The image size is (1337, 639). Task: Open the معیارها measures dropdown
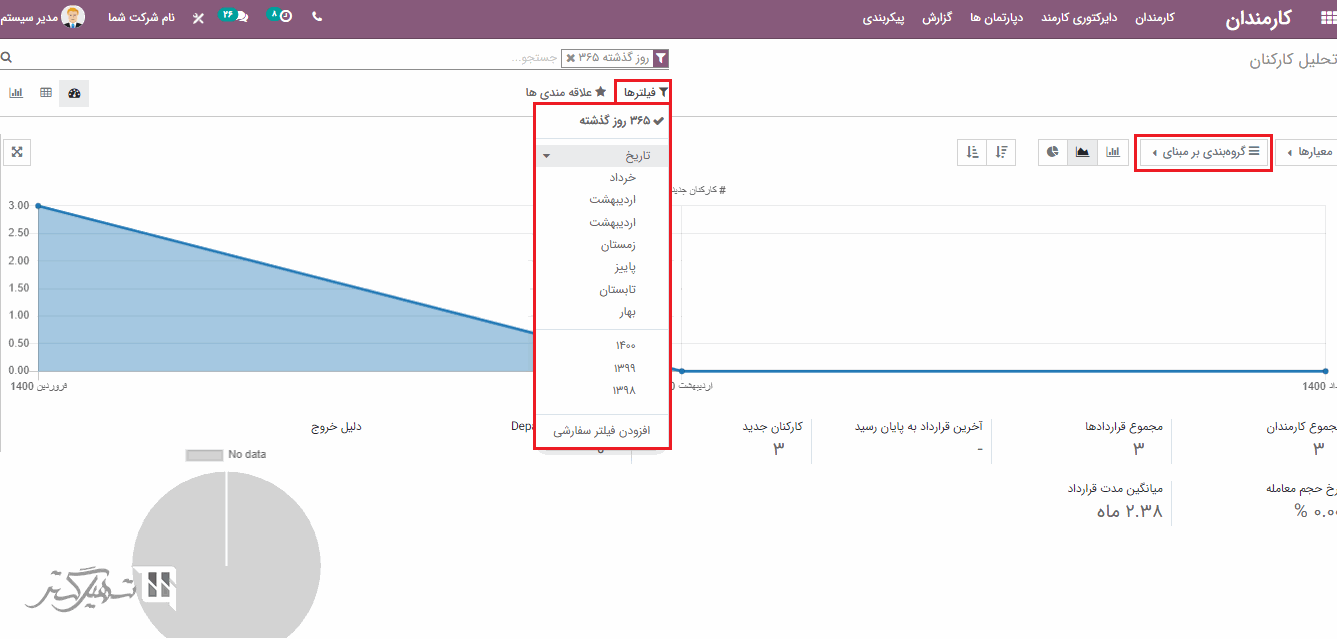point(1309,152)
